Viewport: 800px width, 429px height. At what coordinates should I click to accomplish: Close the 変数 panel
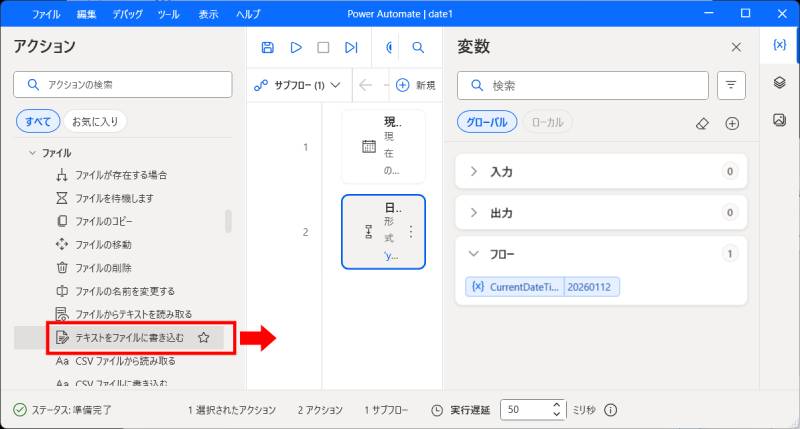coord(736,47)
